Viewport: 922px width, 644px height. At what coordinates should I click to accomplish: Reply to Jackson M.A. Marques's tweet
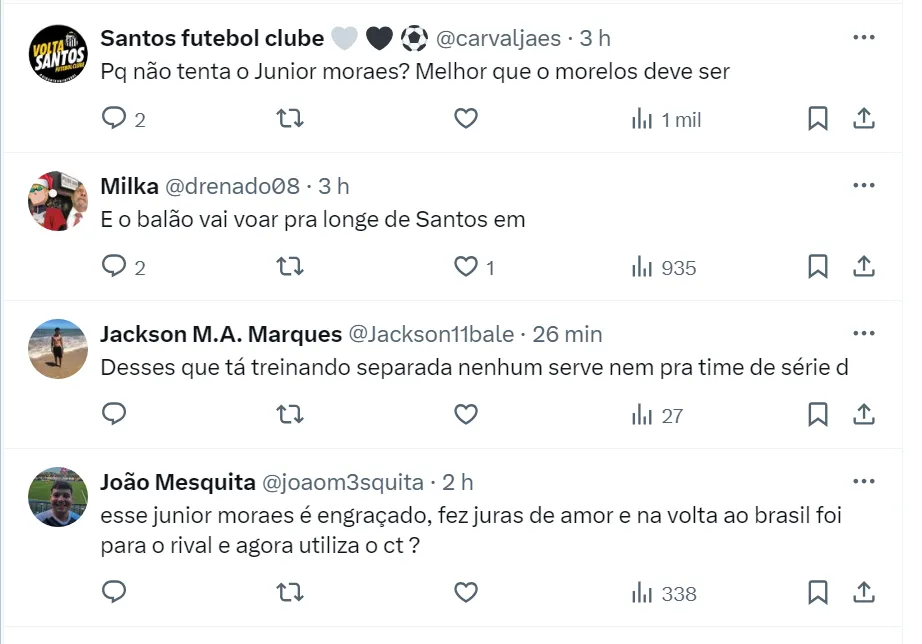click(115, 414)
